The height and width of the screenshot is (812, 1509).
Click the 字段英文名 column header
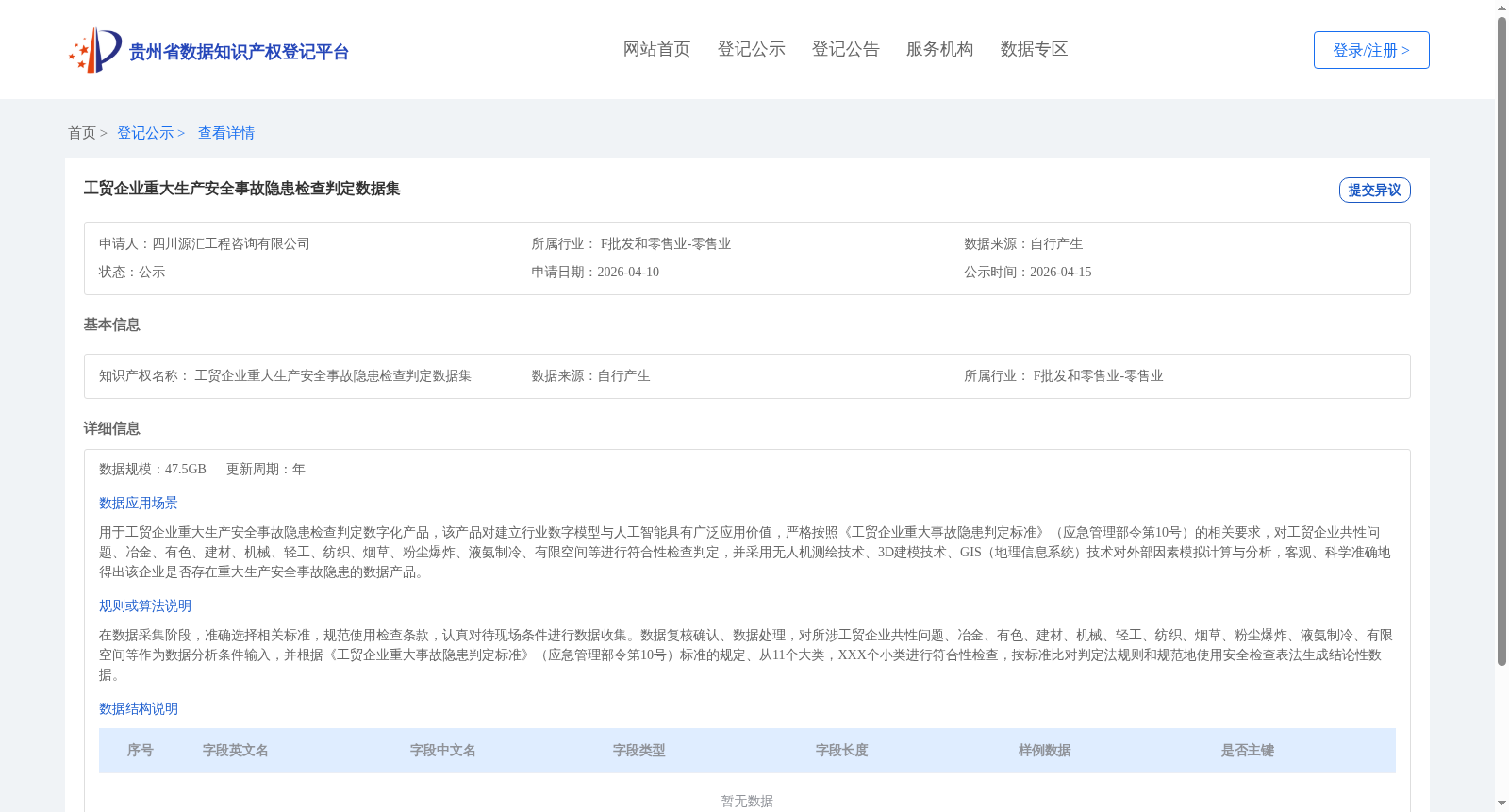236,751
